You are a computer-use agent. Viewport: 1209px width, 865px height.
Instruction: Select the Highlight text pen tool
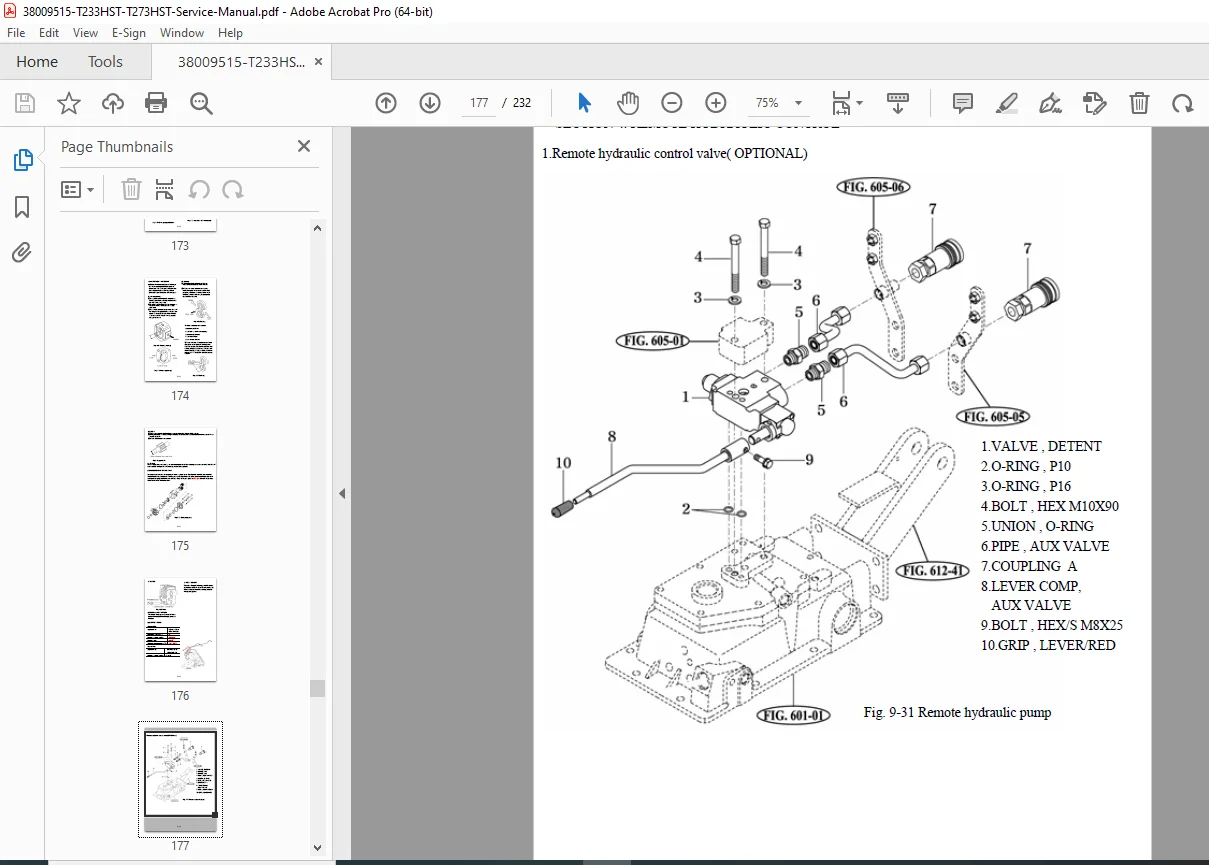click(1007, 103)
